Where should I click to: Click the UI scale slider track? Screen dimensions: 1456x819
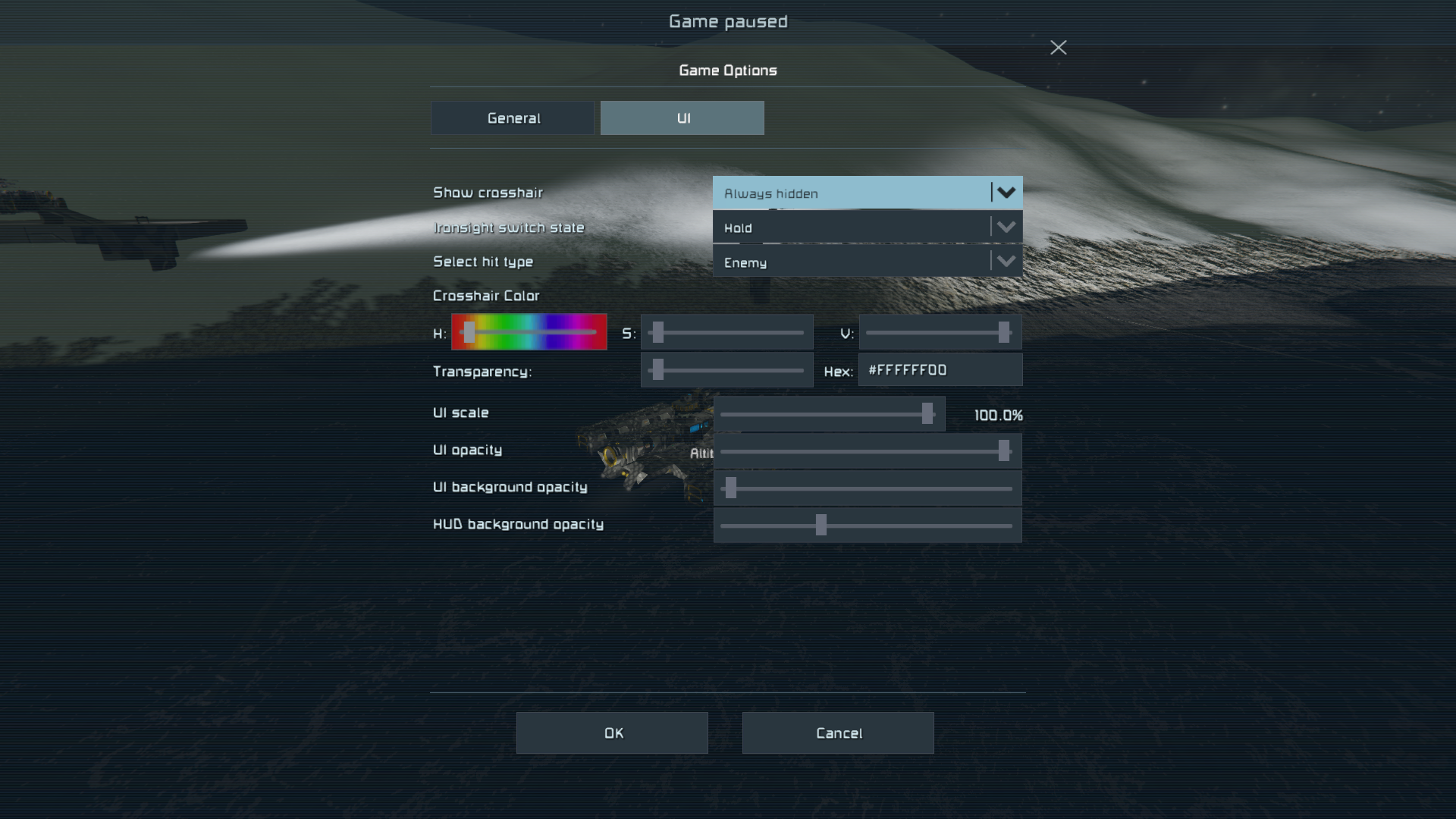[x=828, y=414]
